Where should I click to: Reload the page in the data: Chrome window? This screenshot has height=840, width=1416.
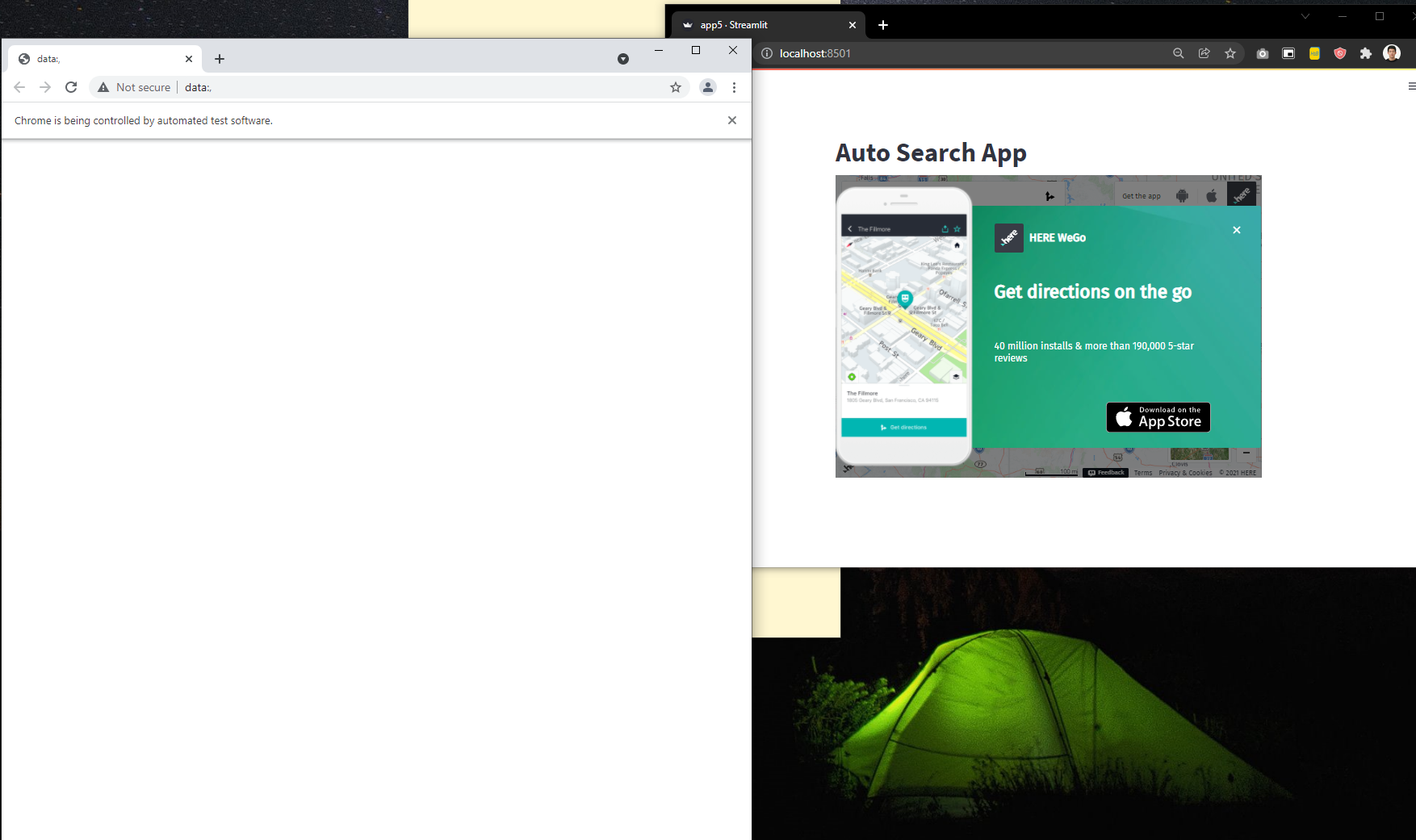coord(71,87)
